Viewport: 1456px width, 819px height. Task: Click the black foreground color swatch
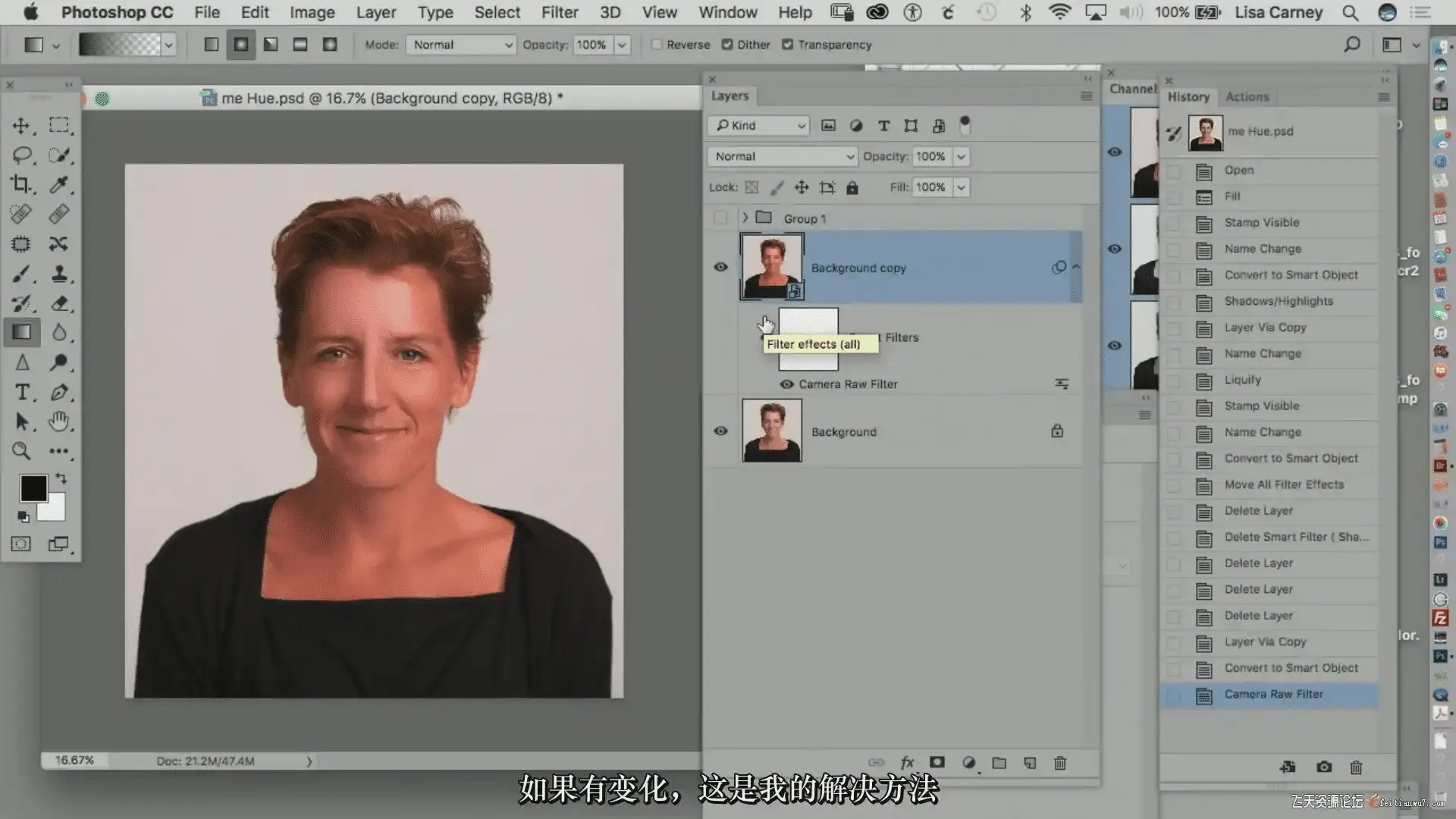point(33,488)
